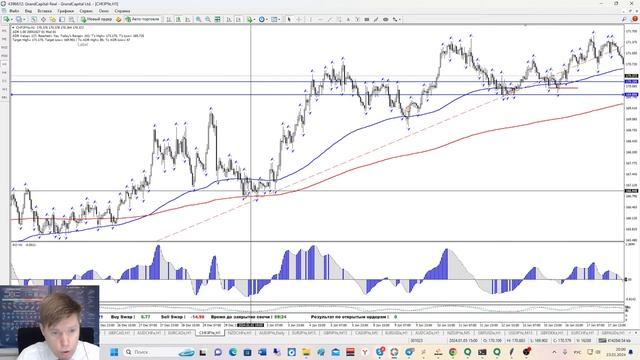Switch to M1 timeframe in left bar
Viewport: 640px width, 360px height.
point(4,31)
